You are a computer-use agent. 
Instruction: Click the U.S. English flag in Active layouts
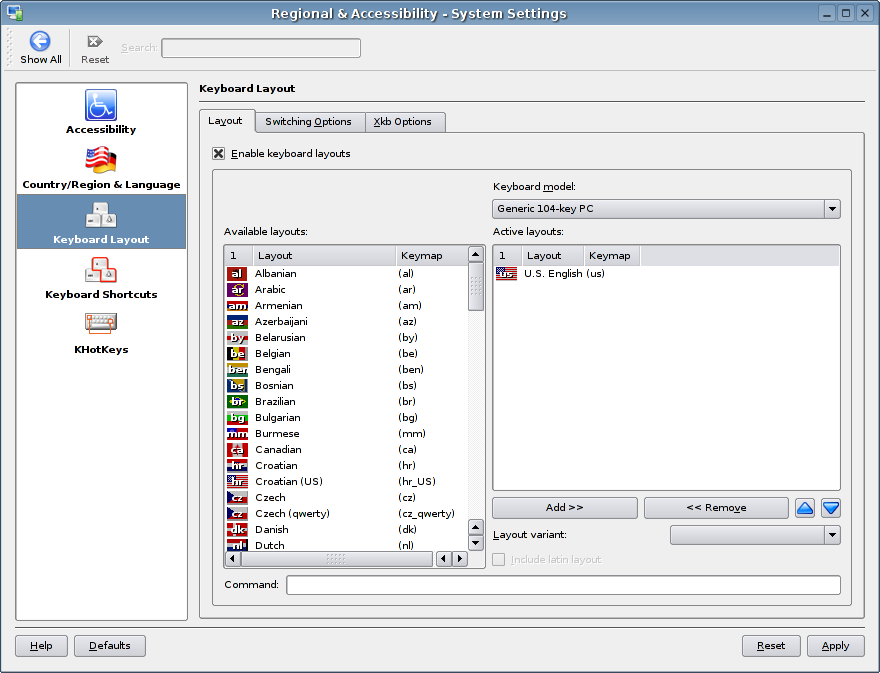506,273
